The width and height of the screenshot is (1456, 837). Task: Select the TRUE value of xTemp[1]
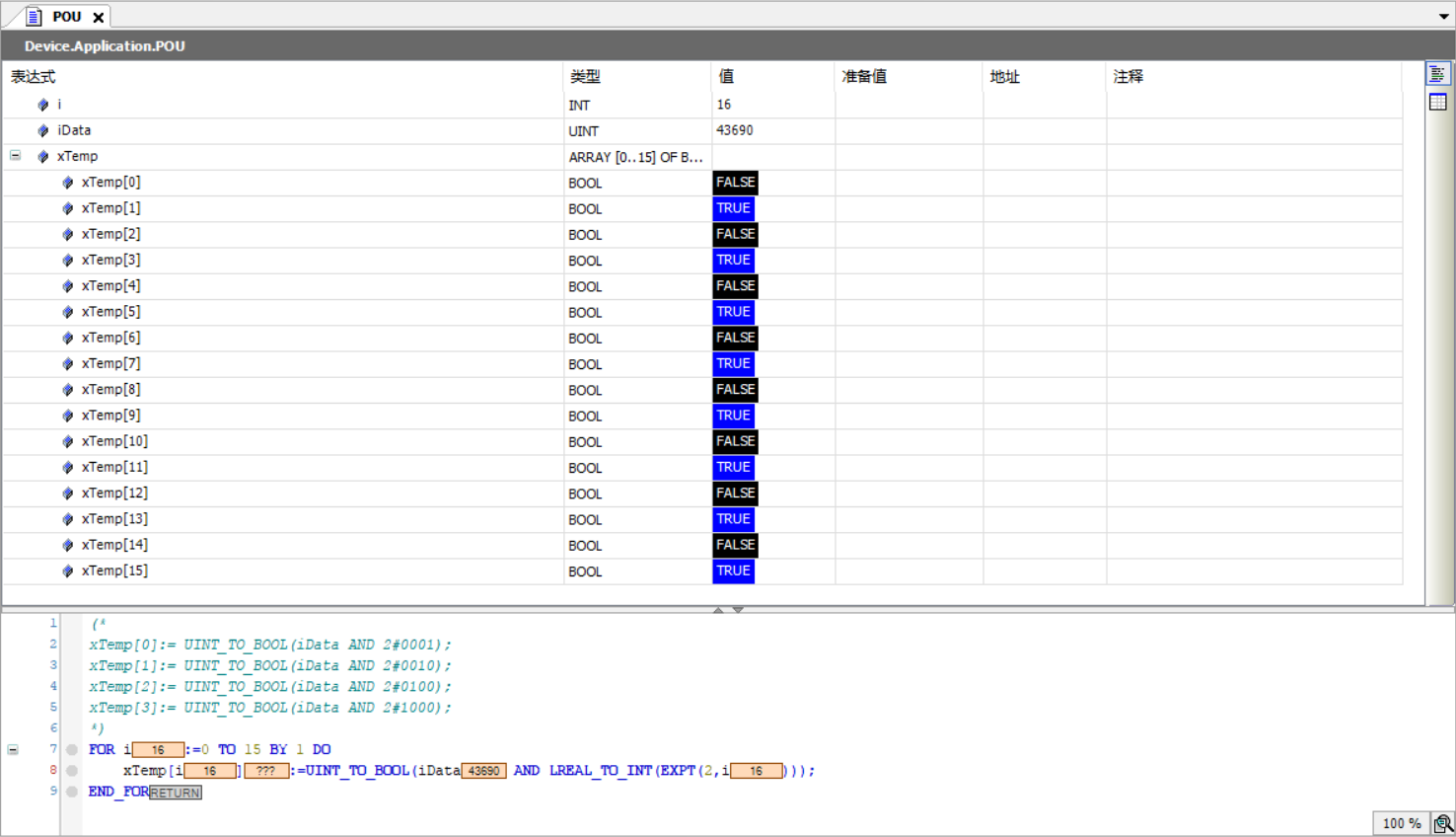click(733, 208)
